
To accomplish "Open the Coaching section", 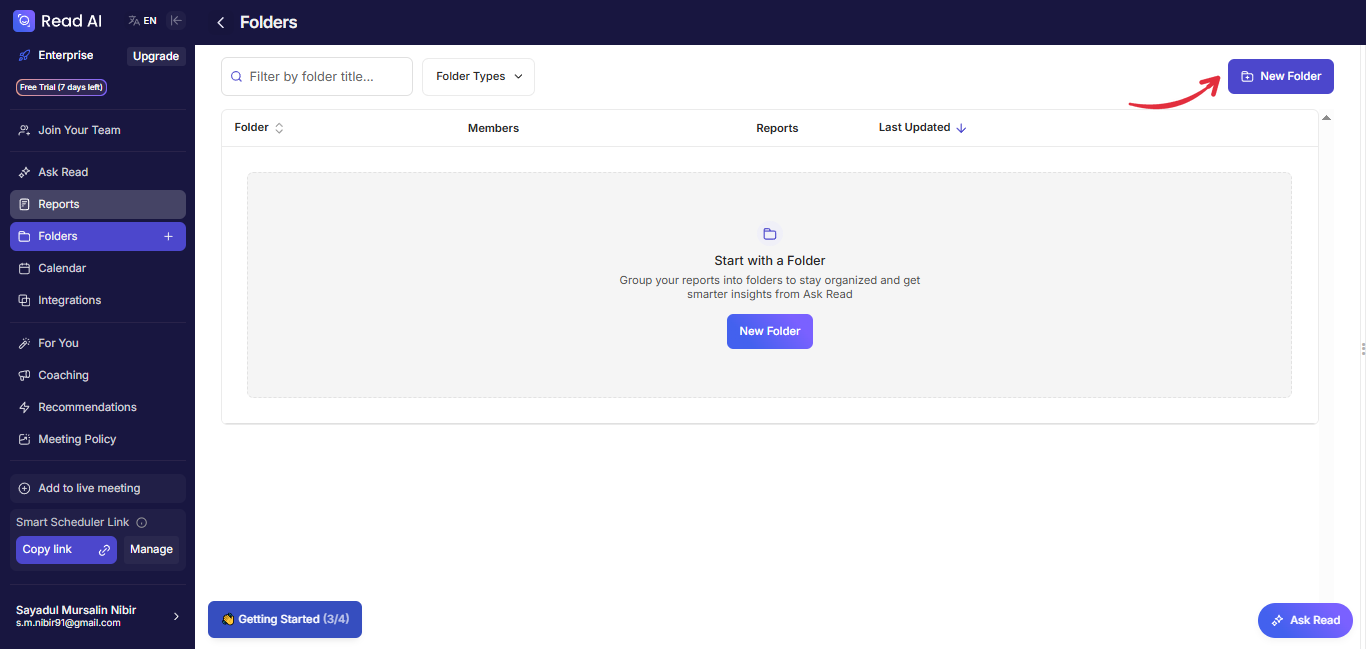I will [x=98, y=375].
